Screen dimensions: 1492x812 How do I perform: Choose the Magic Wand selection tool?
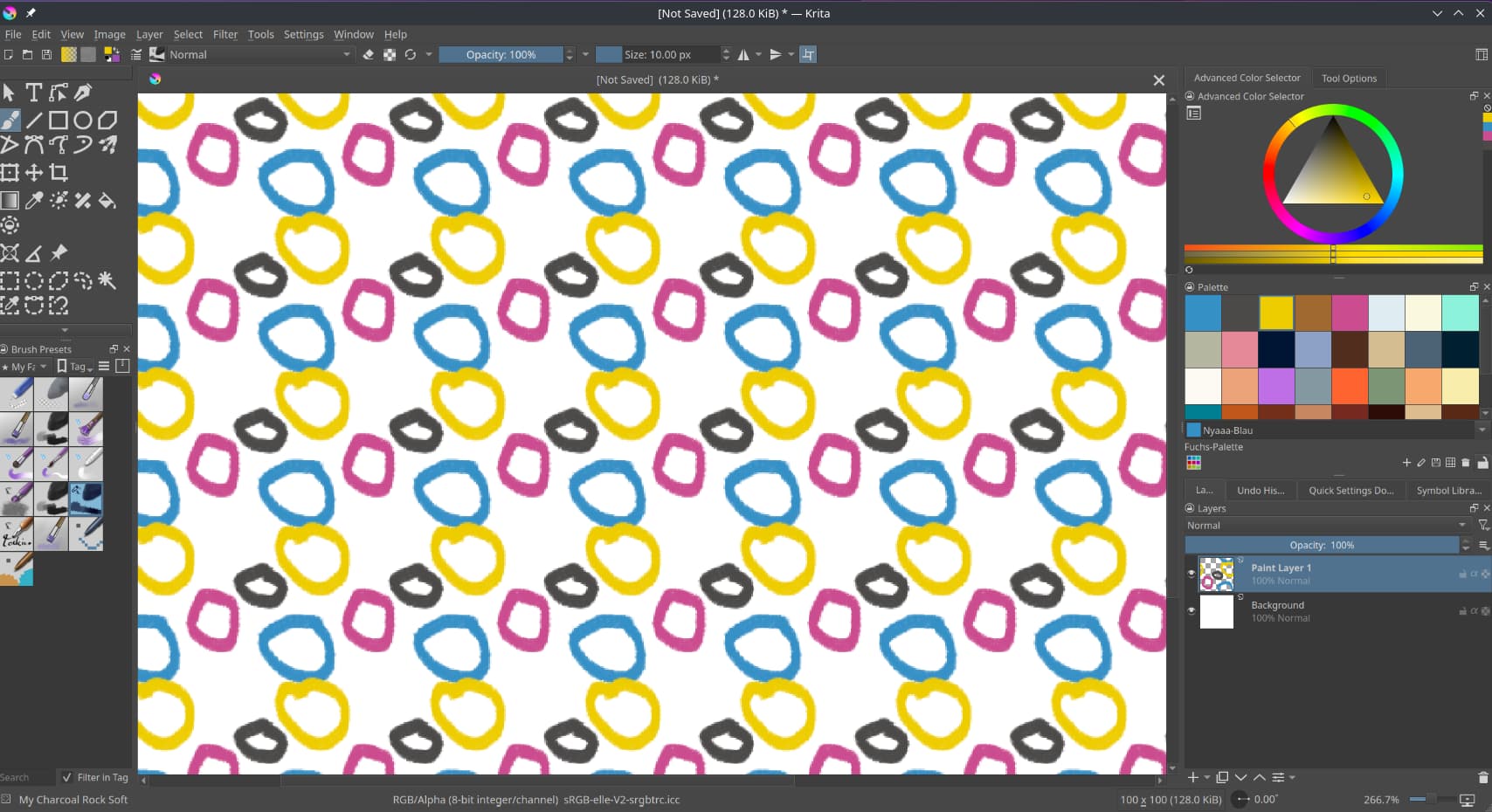click(x=107, y=280)
